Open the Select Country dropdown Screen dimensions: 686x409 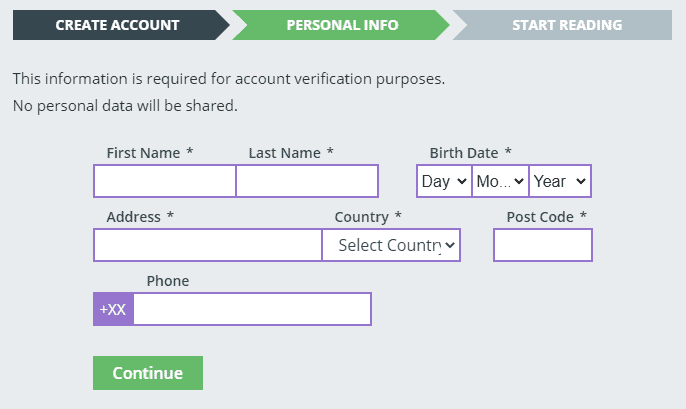tap(391, 245)
